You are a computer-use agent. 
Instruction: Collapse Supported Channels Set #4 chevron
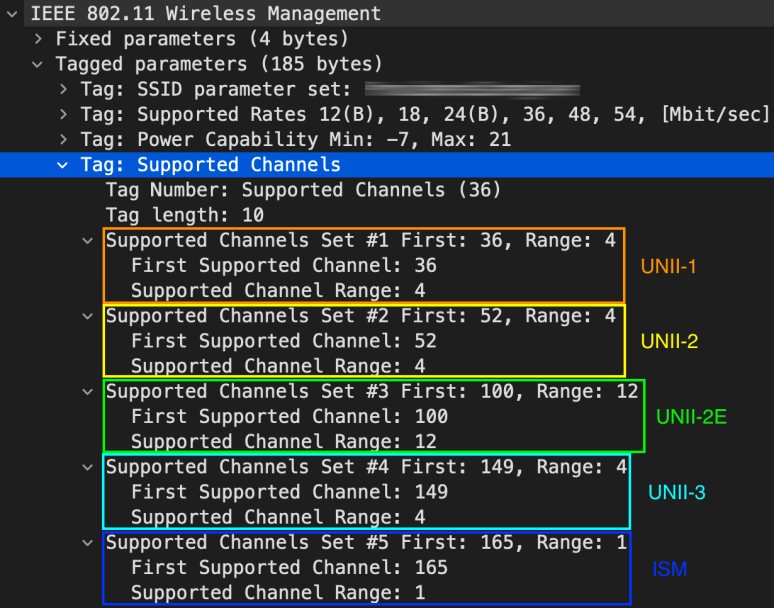pos(88,467)
